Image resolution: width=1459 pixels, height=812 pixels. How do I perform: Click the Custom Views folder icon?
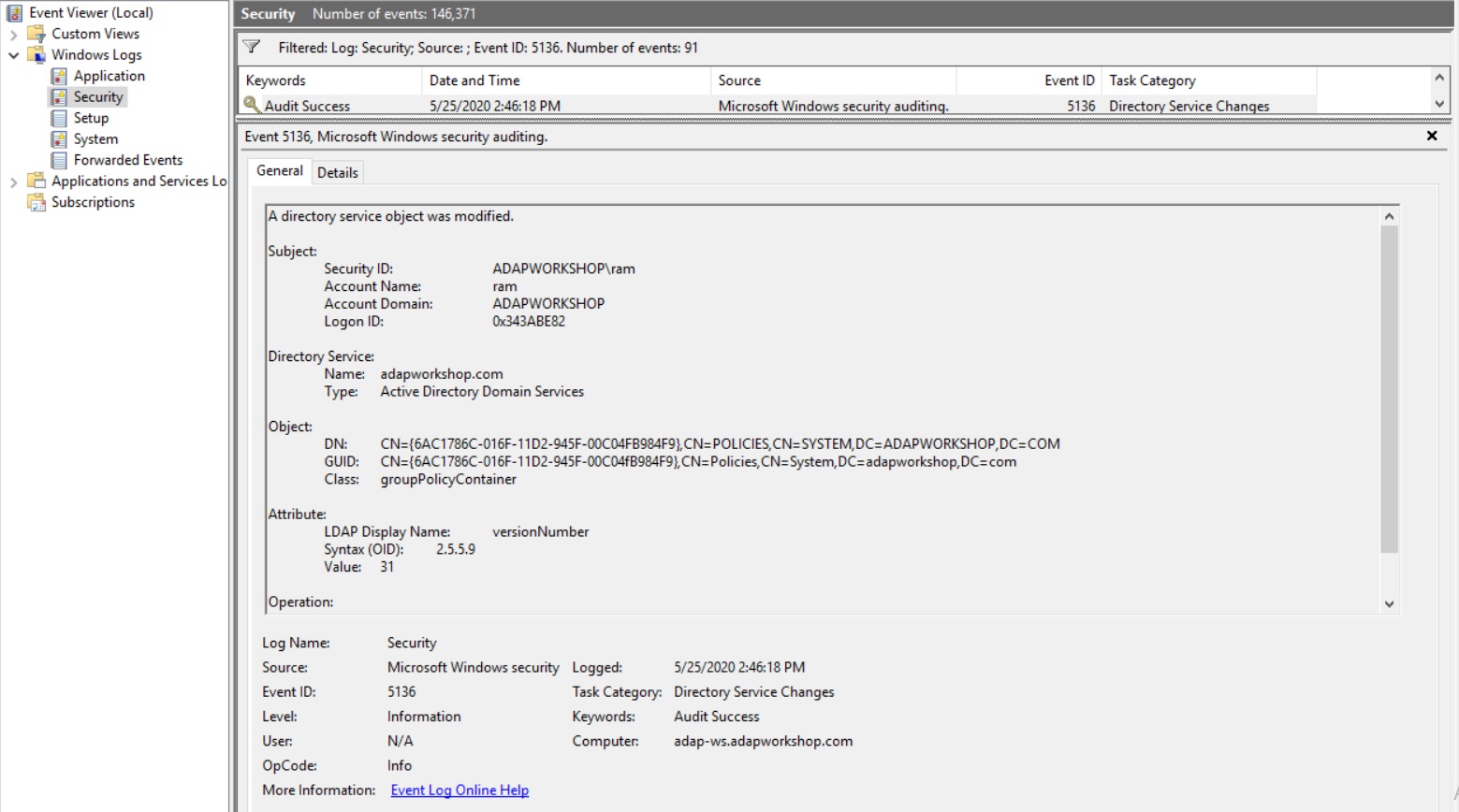[x=36, y=34]
